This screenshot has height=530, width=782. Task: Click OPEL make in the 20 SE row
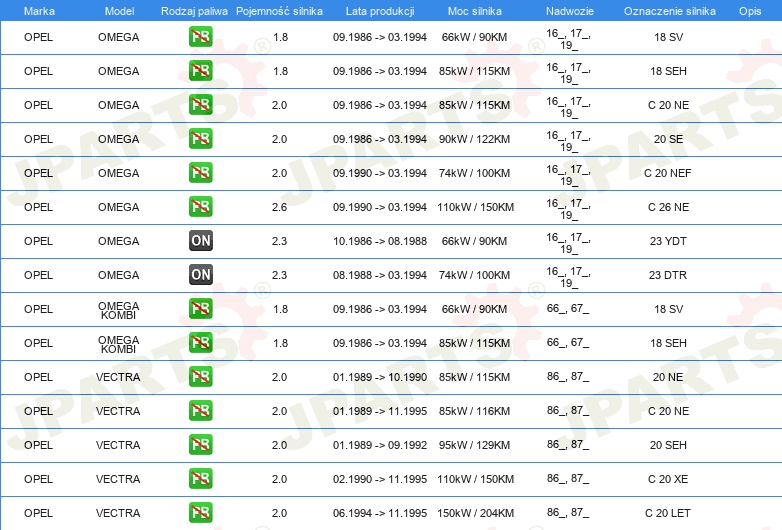pos(38,139)
